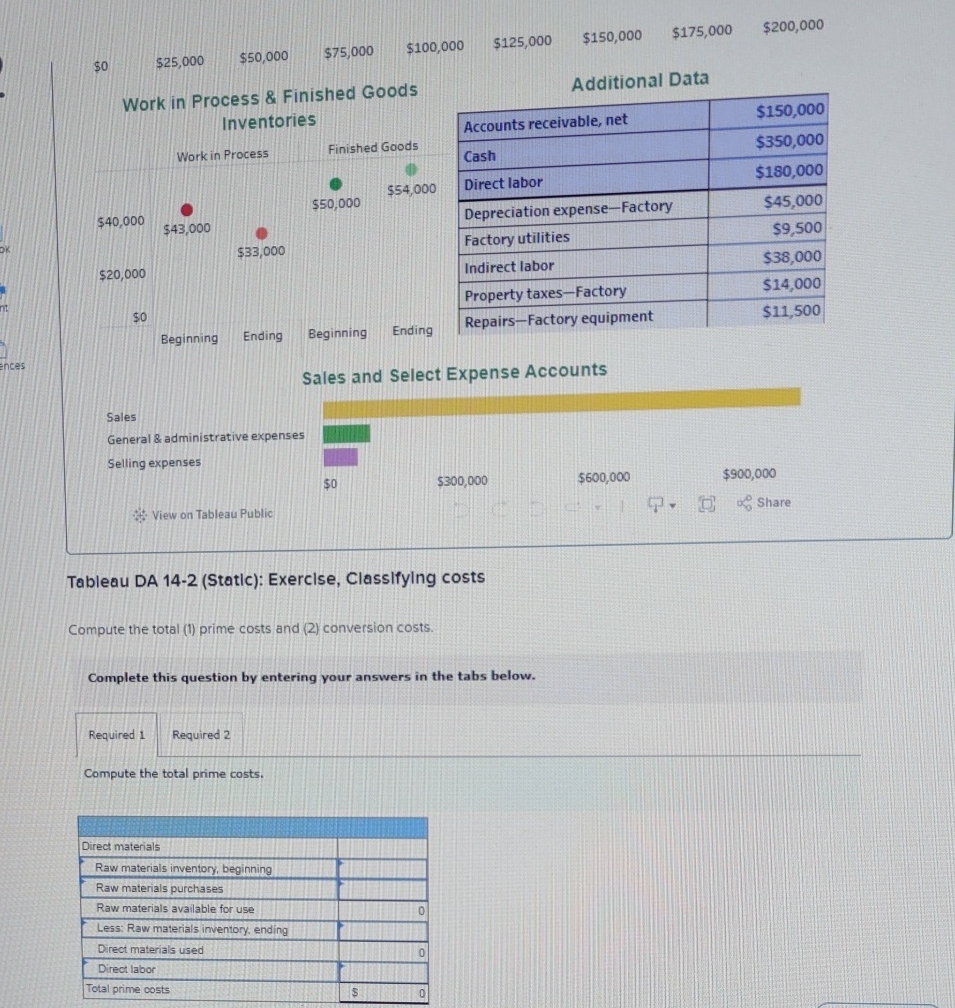Click the 'Finished Goods' column header
Screen dimensions: 955x1008
pos(373,147)
